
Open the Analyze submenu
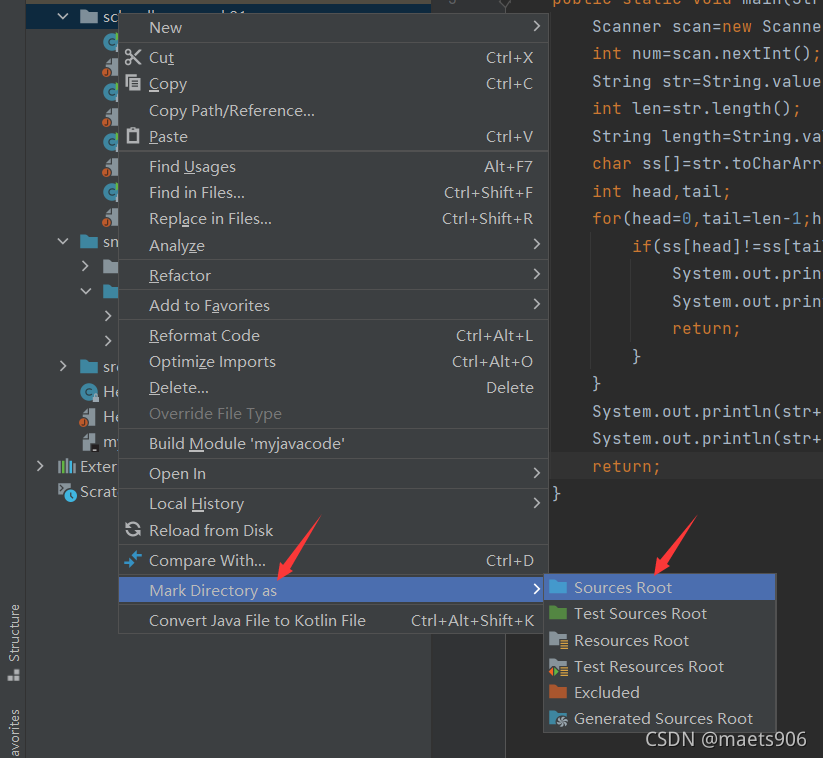[333, 245]
